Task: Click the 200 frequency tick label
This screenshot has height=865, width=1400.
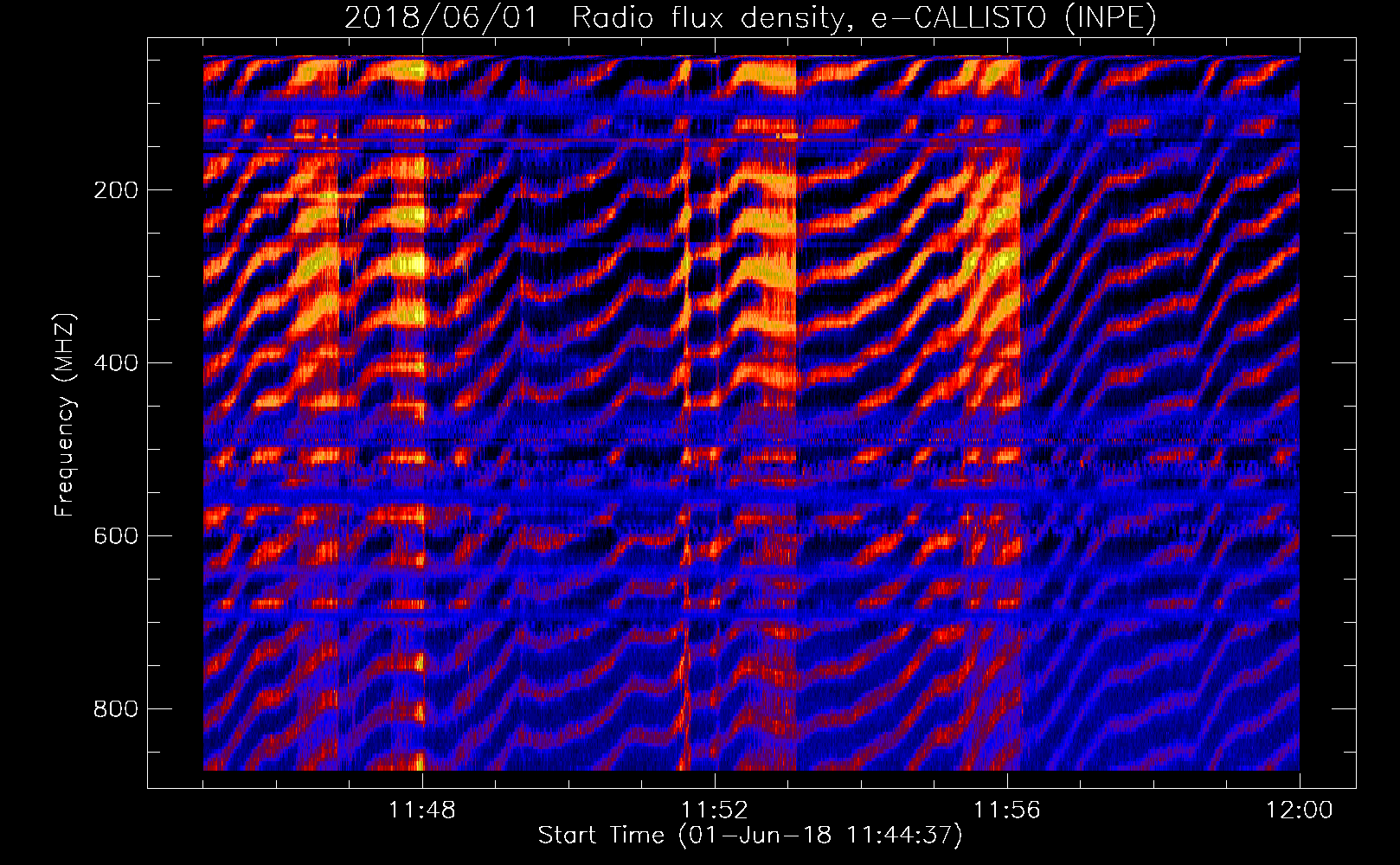Action: [x=115, y=190]
